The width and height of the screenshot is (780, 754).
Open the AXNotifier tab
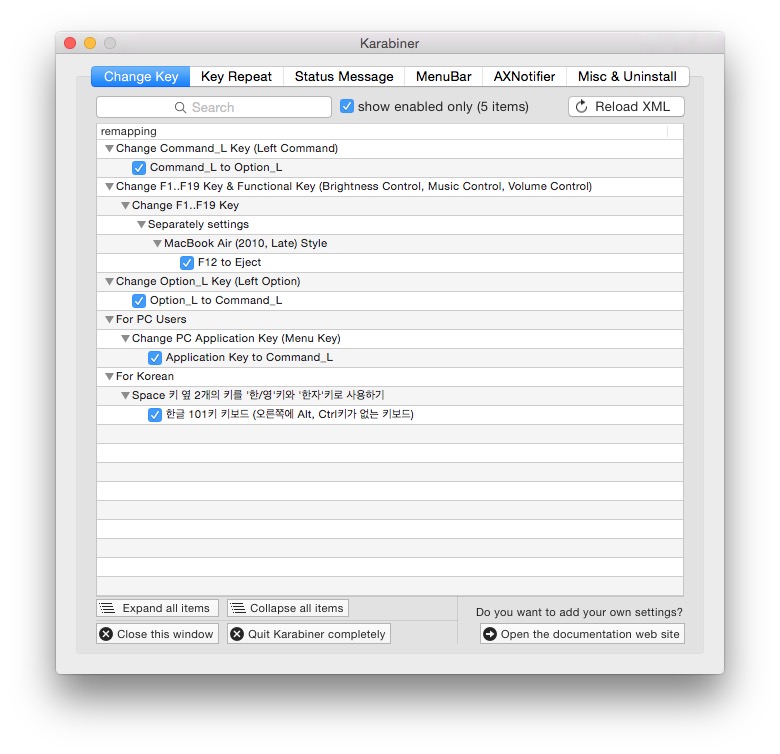(524, 77)
